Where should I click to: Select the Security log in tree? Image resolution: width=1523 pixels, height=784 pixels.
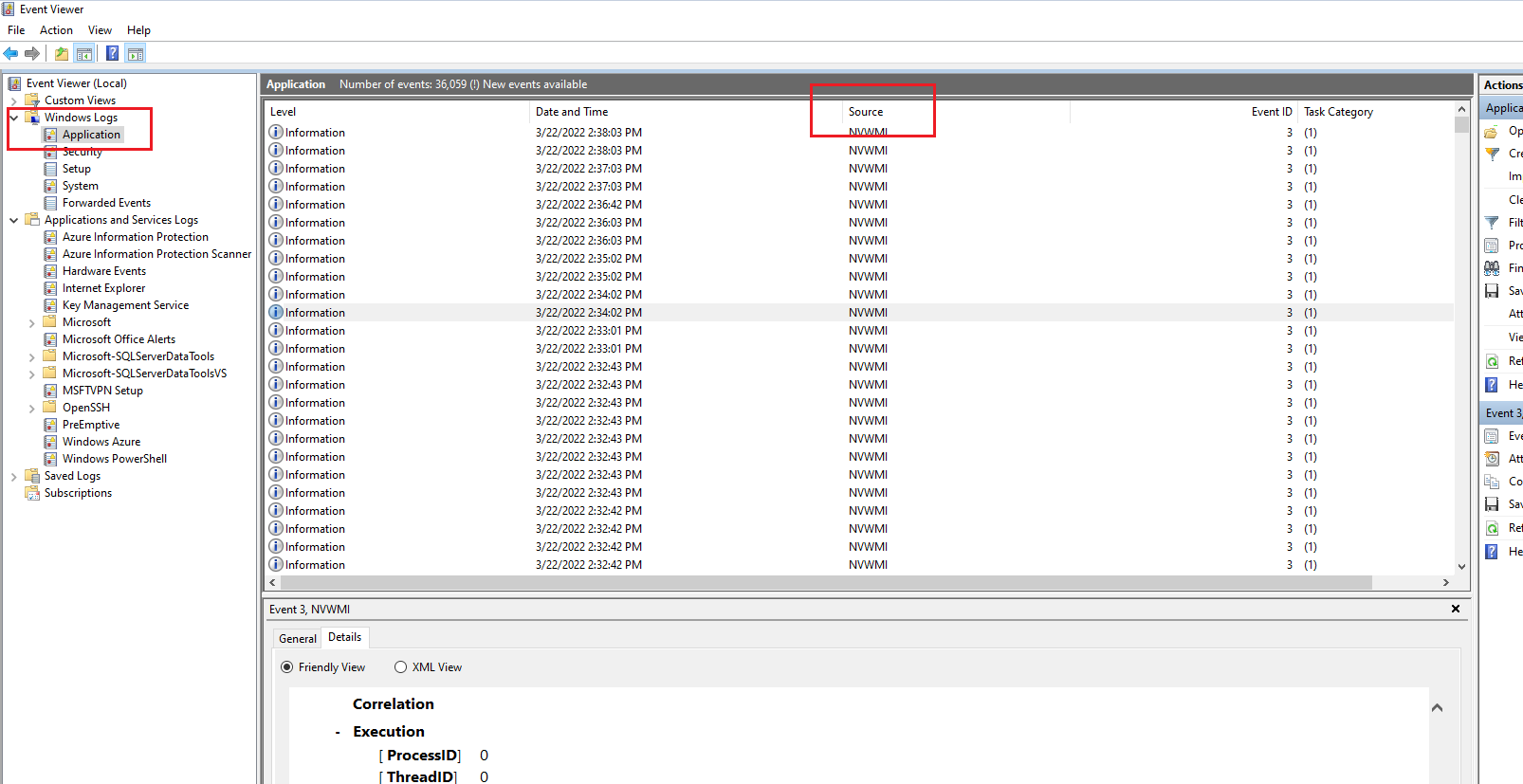[82, 152]
